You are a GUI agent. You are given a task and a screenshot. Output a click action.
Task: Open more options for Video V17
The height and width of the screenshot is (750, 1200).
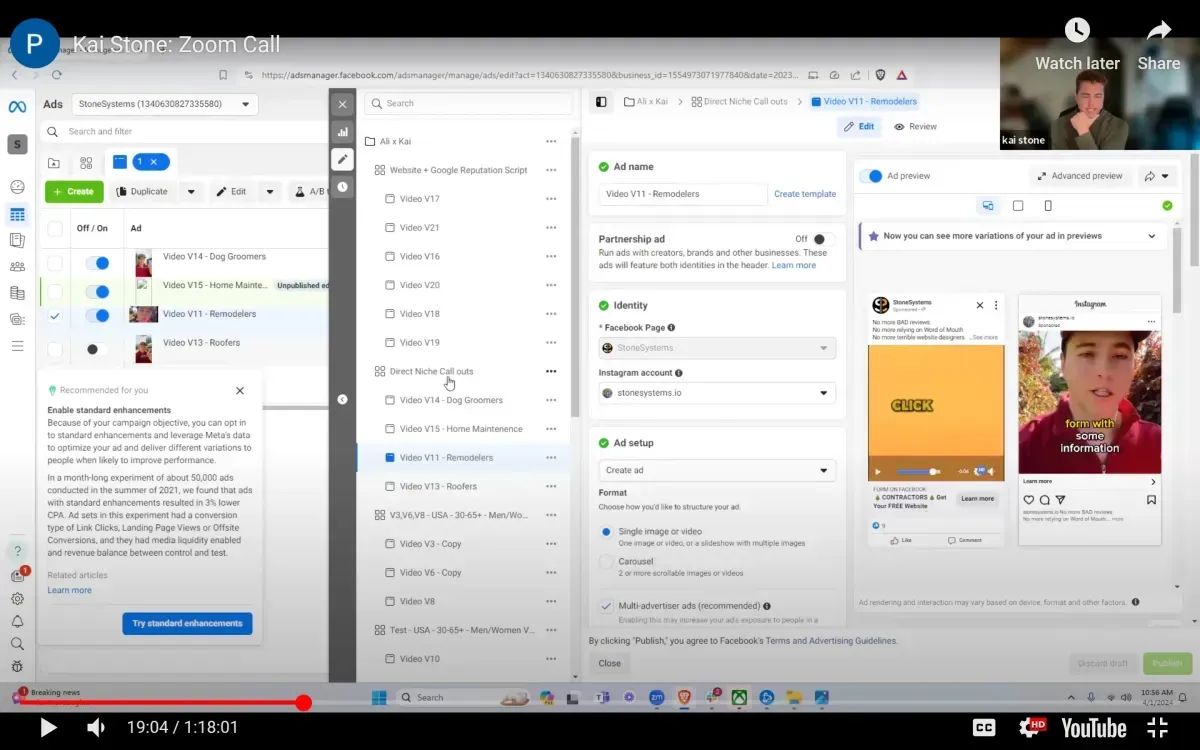click(x=551, y=199)
